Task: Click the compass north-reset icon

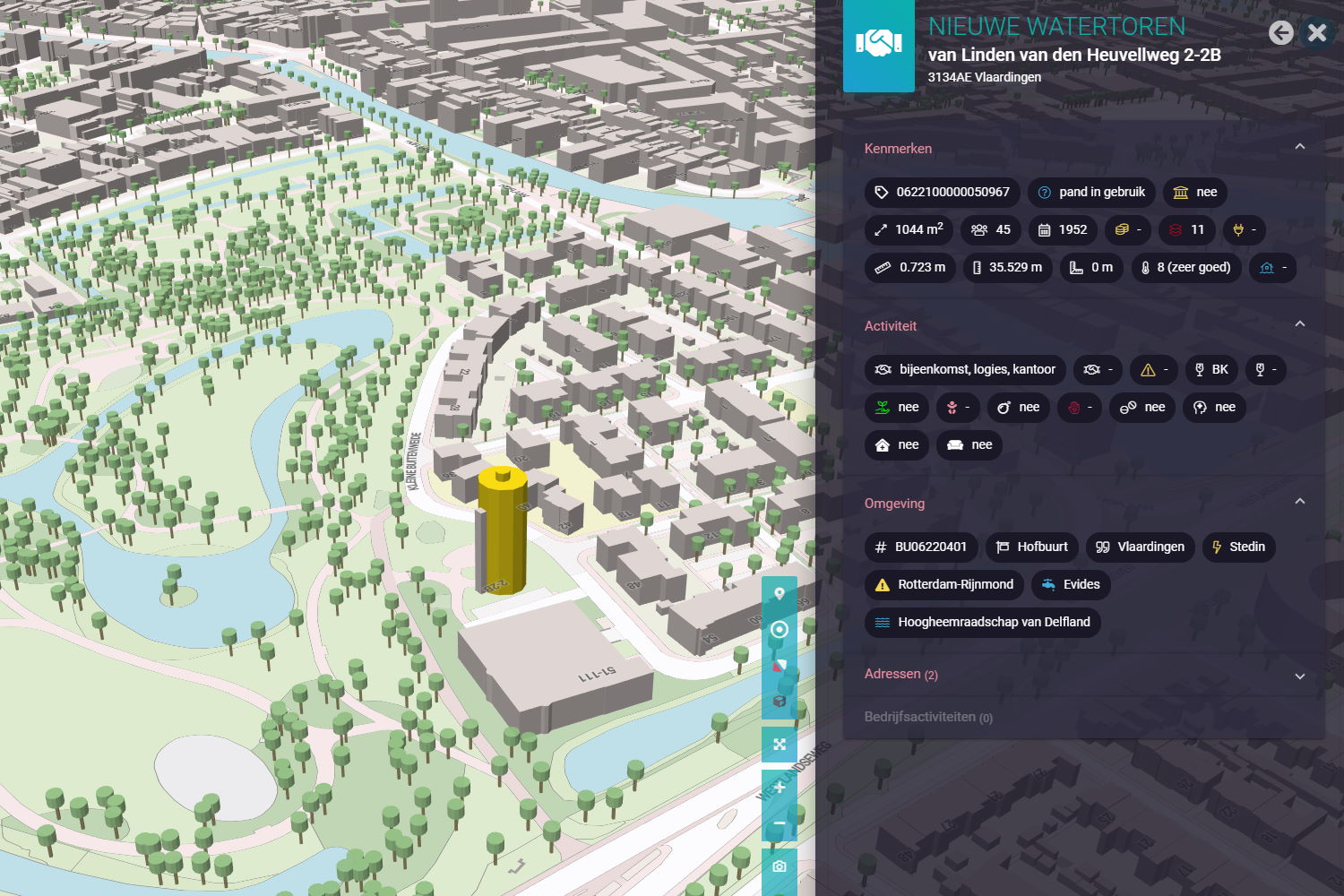Action: tap(780, 666)
